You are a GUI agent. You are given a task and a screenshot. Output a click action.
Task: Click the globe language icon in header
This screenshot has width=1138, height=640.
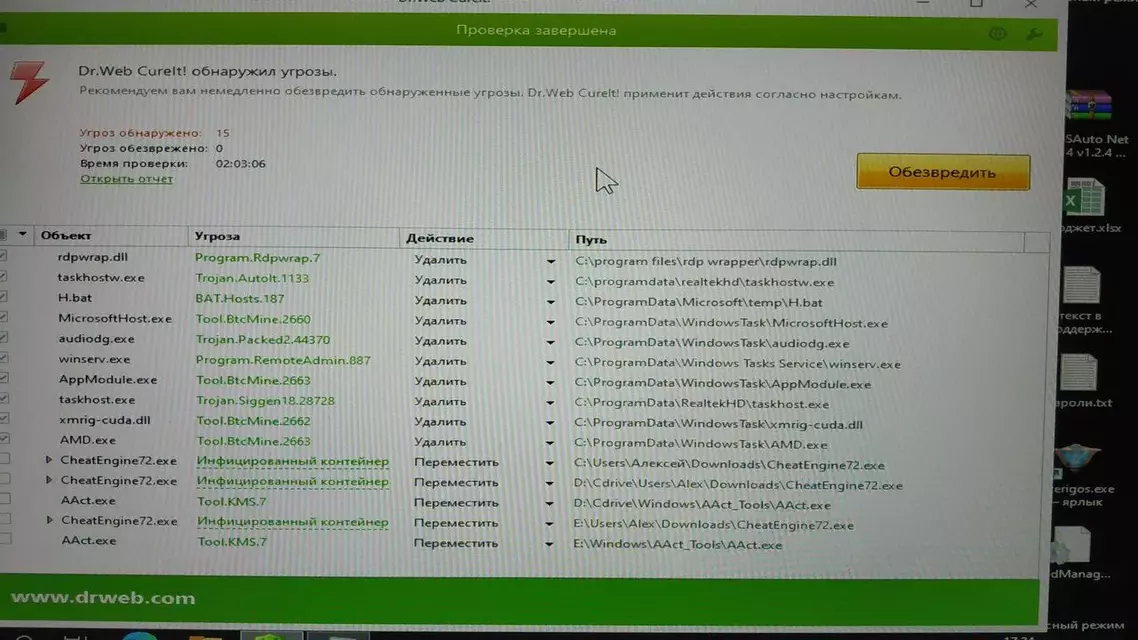click(997, 33)
